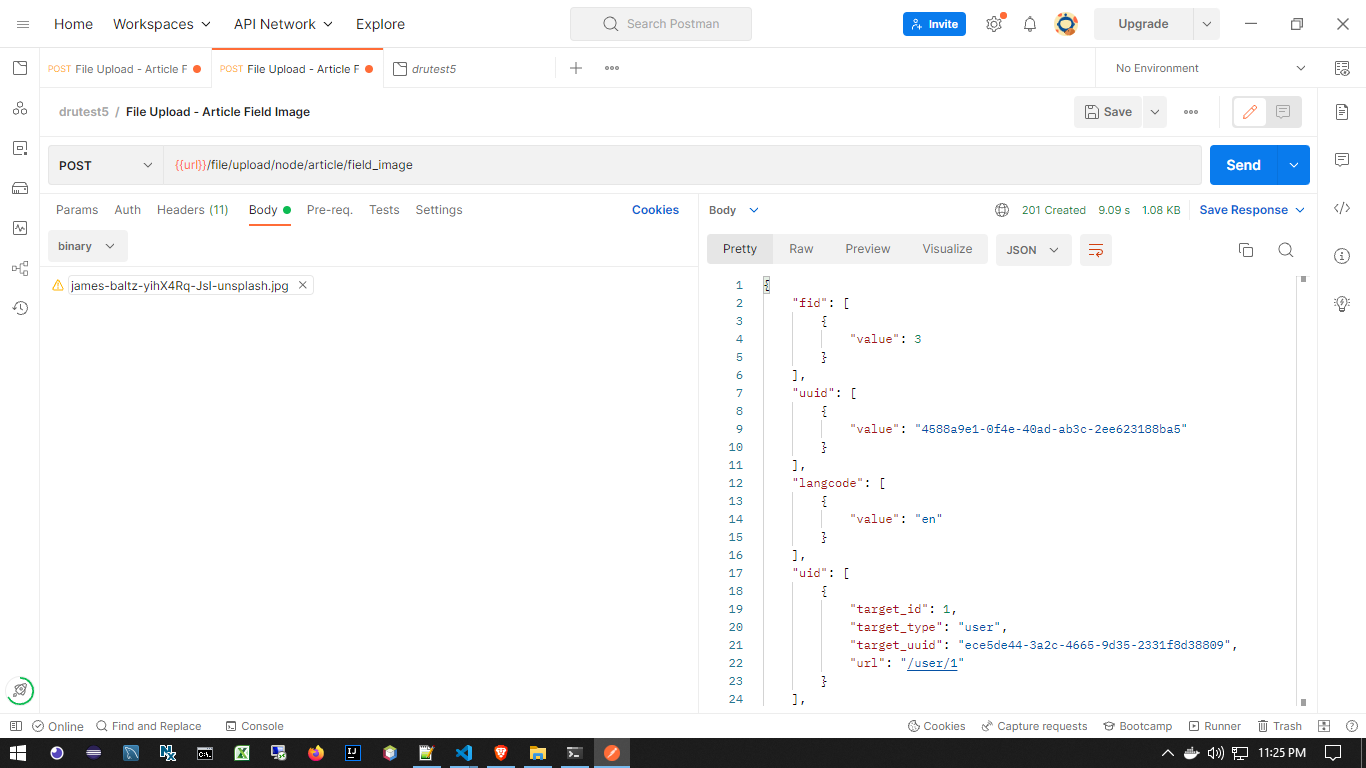Open the settings gear icon
The image size is (1366, 768).
[x=994, y=24]
